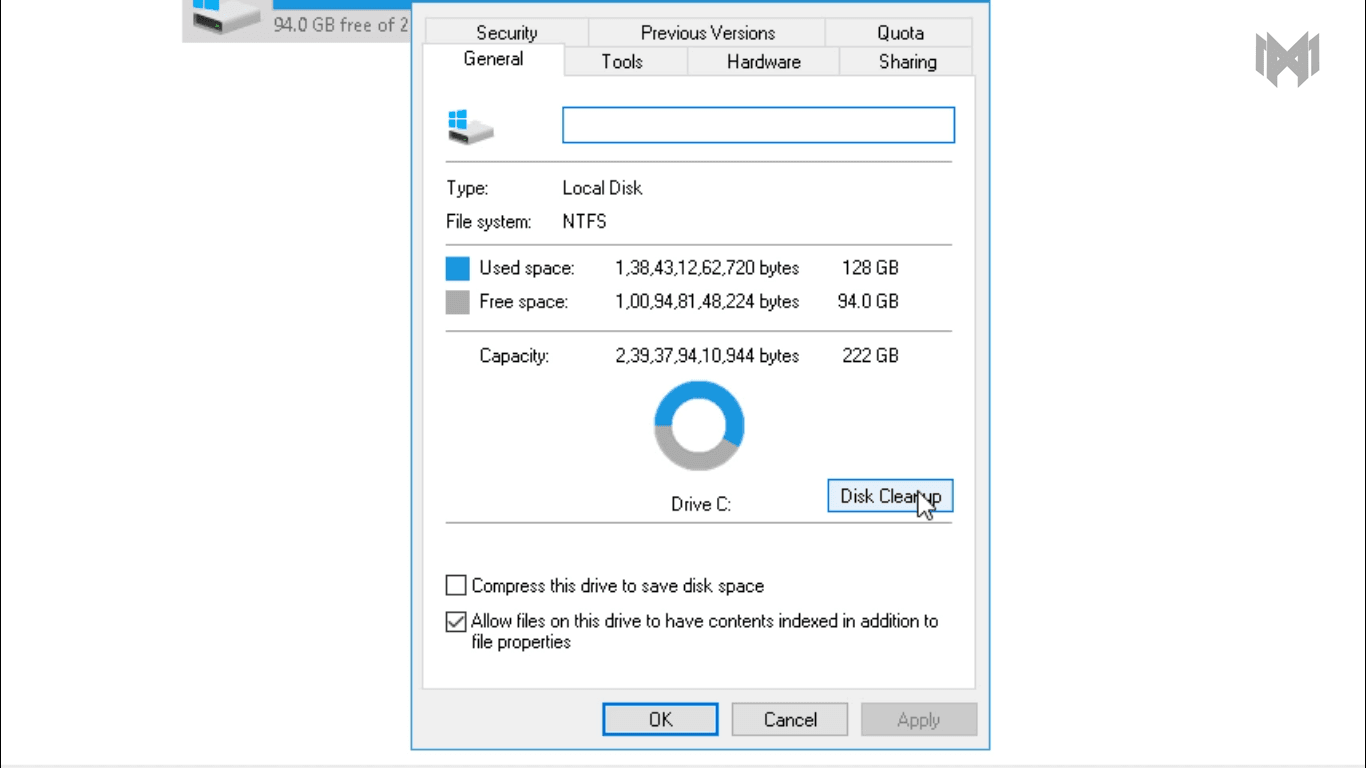
Task: Launch Disk Cleanup
Action: point(890,496)
